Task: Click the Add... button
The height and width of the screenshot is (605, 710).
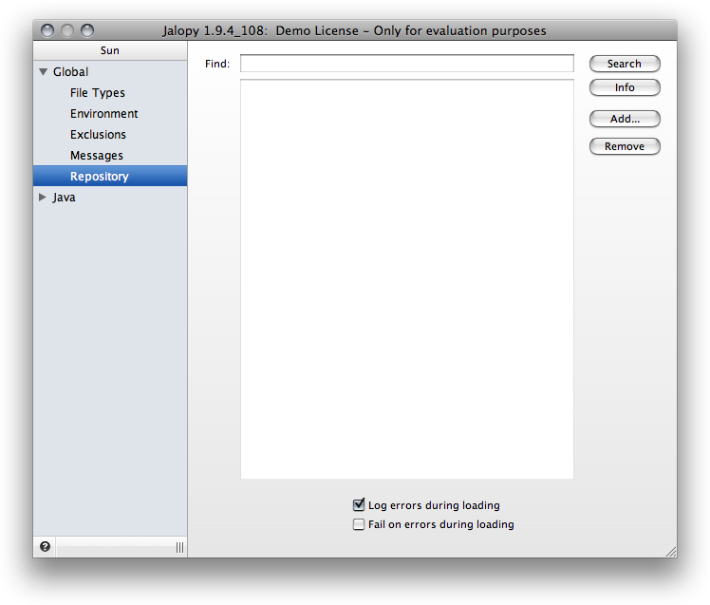Action: [624, 119]
